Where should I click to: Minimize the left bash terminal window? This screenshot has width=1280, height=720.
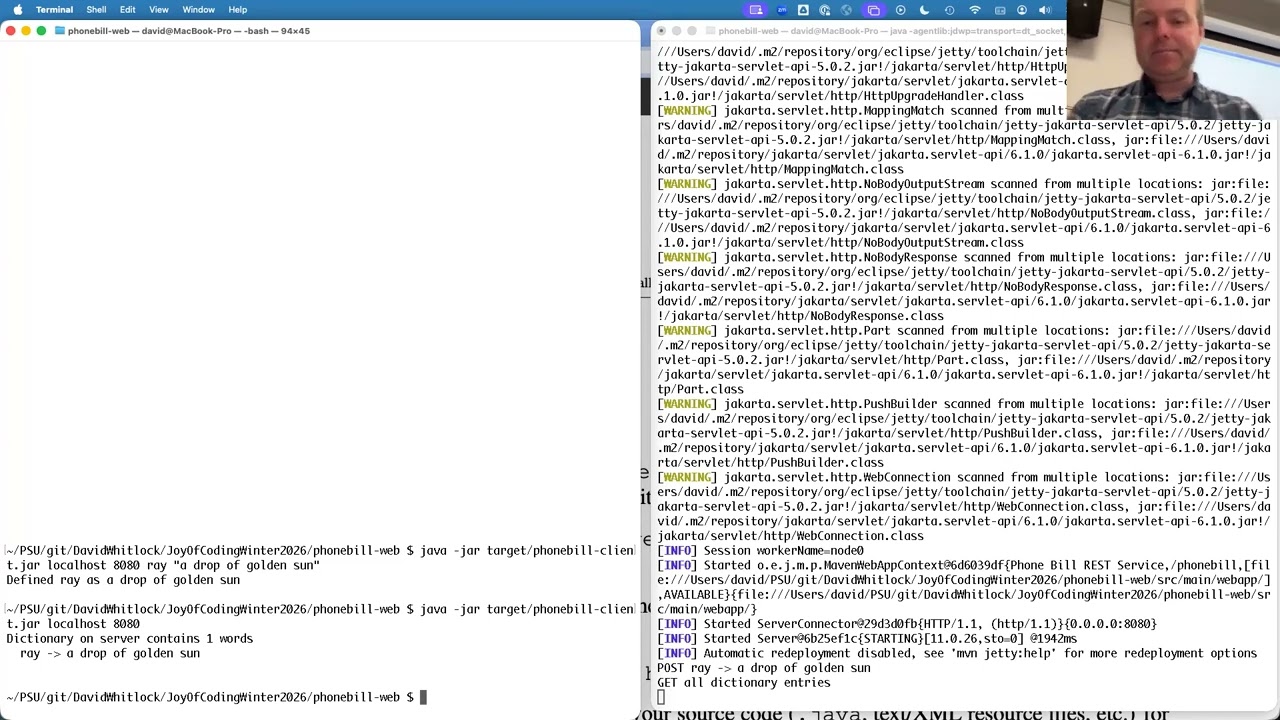[x=26, y=31]
